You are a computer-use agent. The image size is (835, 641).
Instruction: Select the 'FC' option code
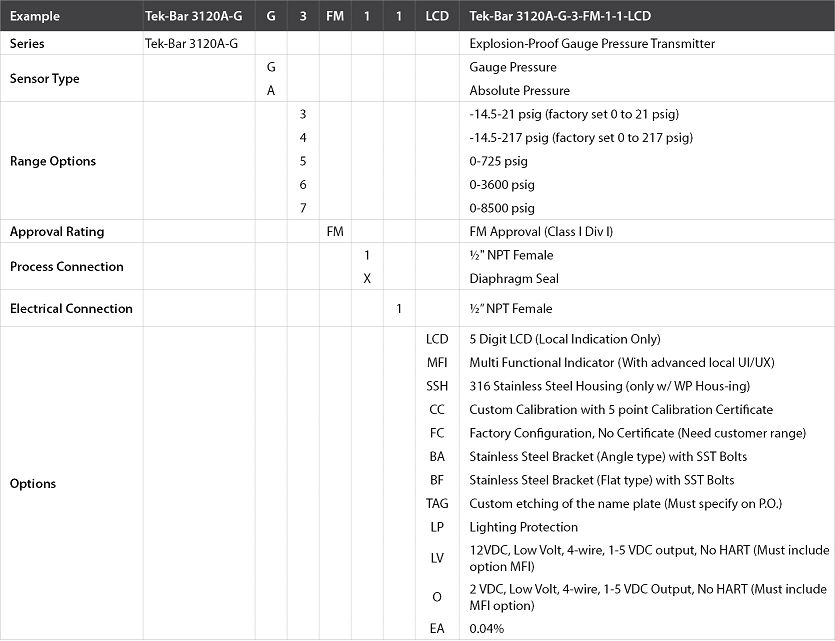437,433
